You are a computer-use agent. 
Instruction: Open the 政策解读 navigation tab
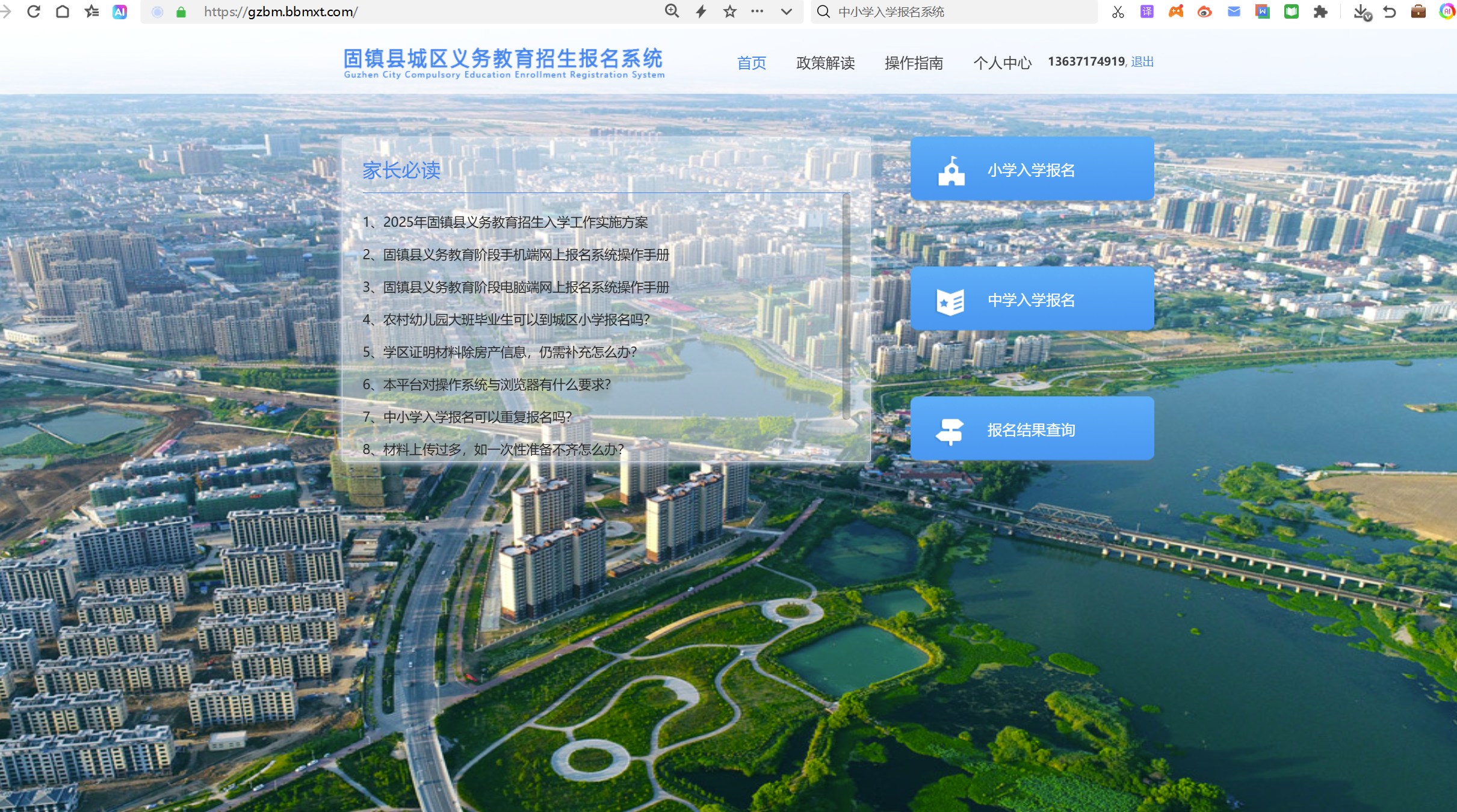click(826, 63)
